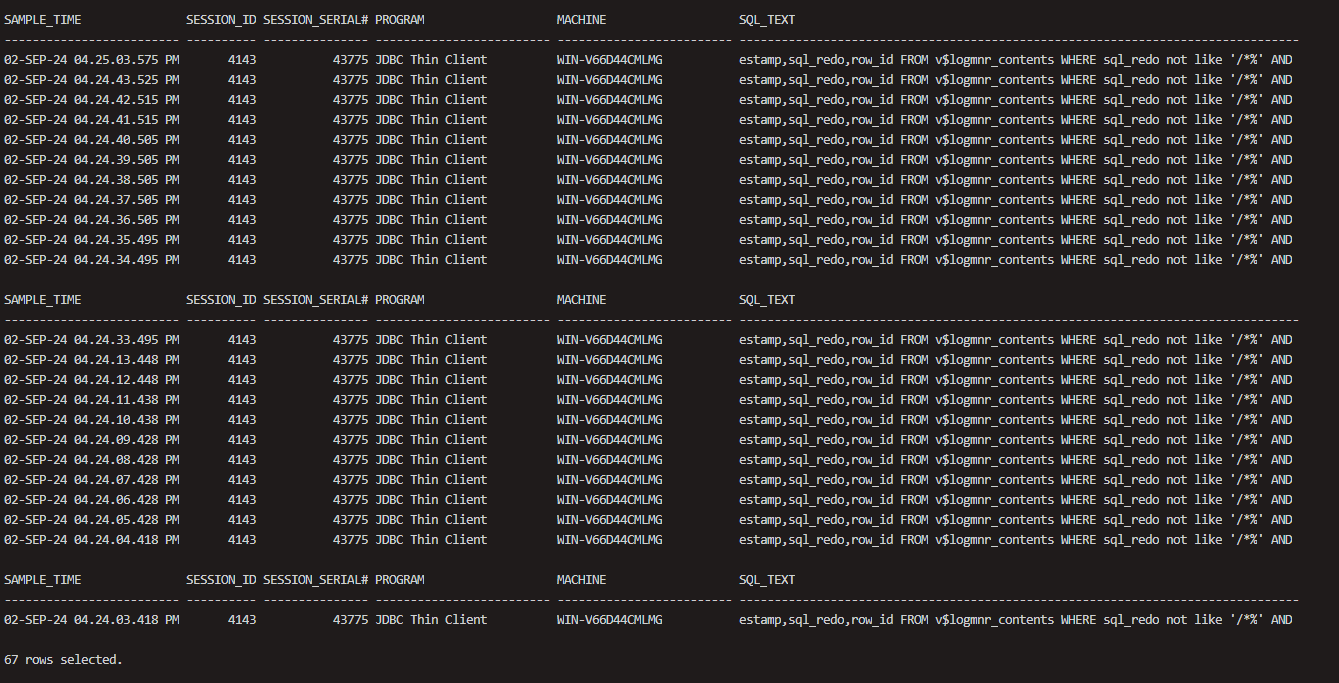
Task: Select serial 43775 in the 04.24.33.495 row
Action: click(x=350, y=340)
